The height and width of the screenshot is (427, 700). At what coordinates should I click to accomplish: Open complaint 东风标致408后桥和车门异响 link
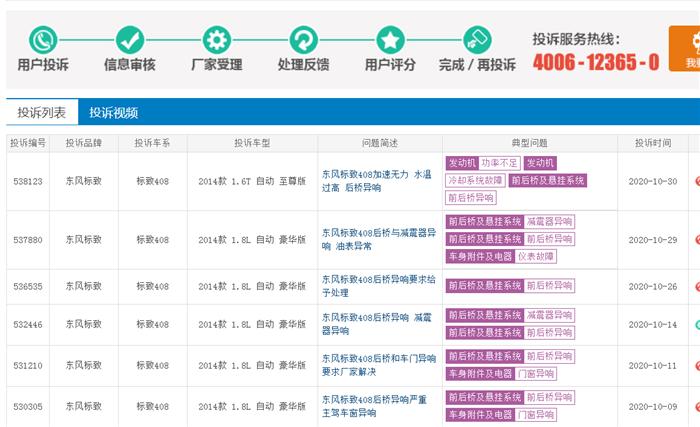pyautogui.click(x=379, y=365)
